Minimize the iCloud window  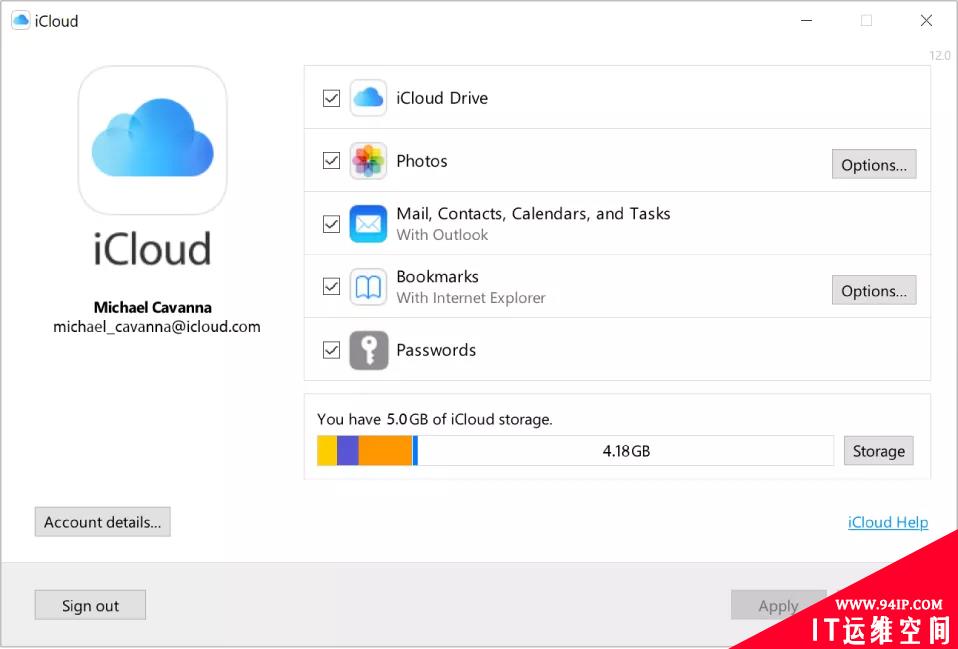[x=806, y=20]
